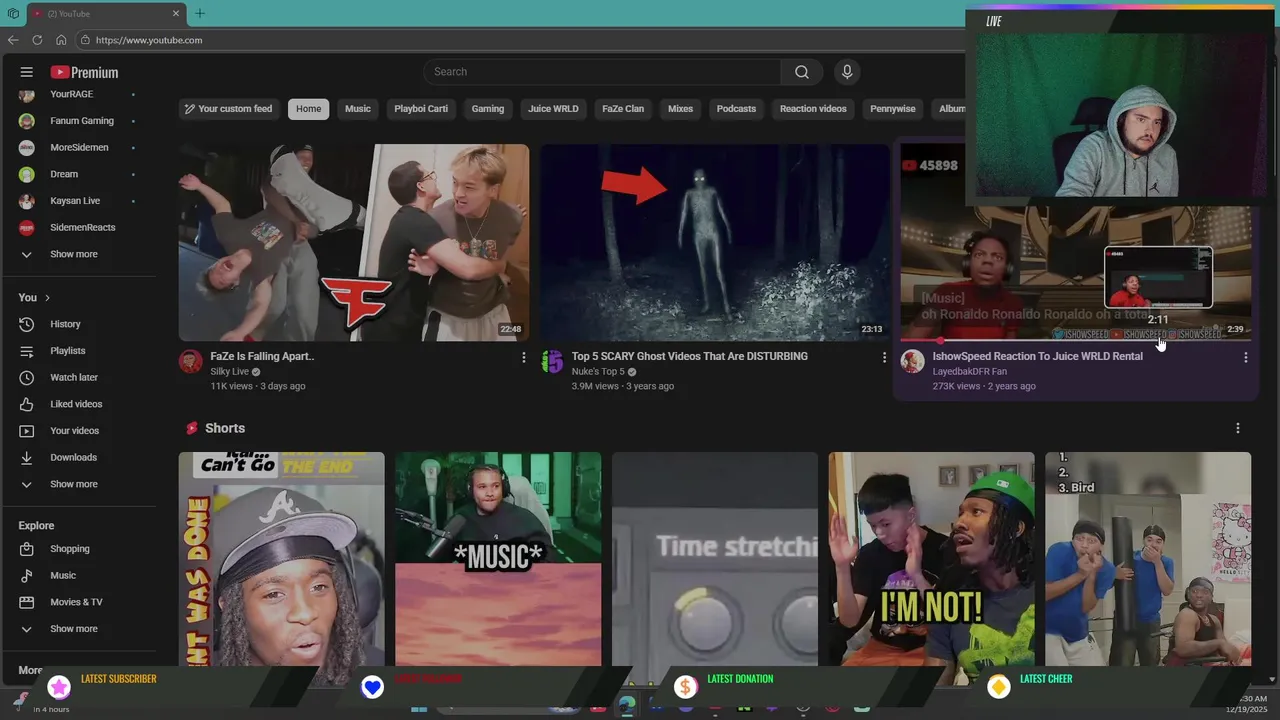The width and height of the screenshot is (1280, 720).
Task: Reload the page with refresh icon
Action: [37, 40]
